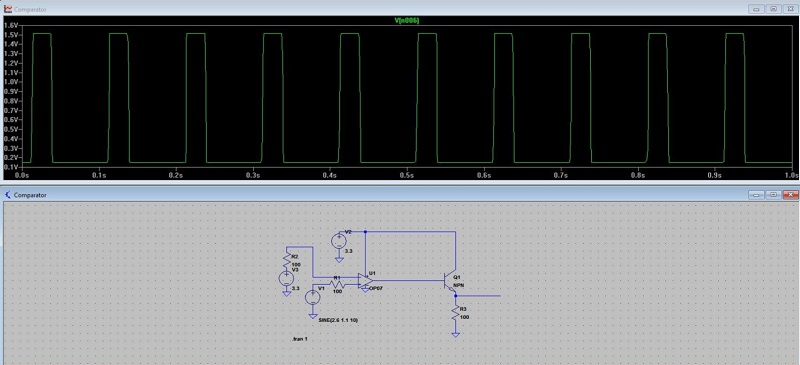Image resolution: width=800 pixels, height=365 pixels.
Task: Select the U1 OP07 op-amp symbol
Action: (x=366, y=281)
